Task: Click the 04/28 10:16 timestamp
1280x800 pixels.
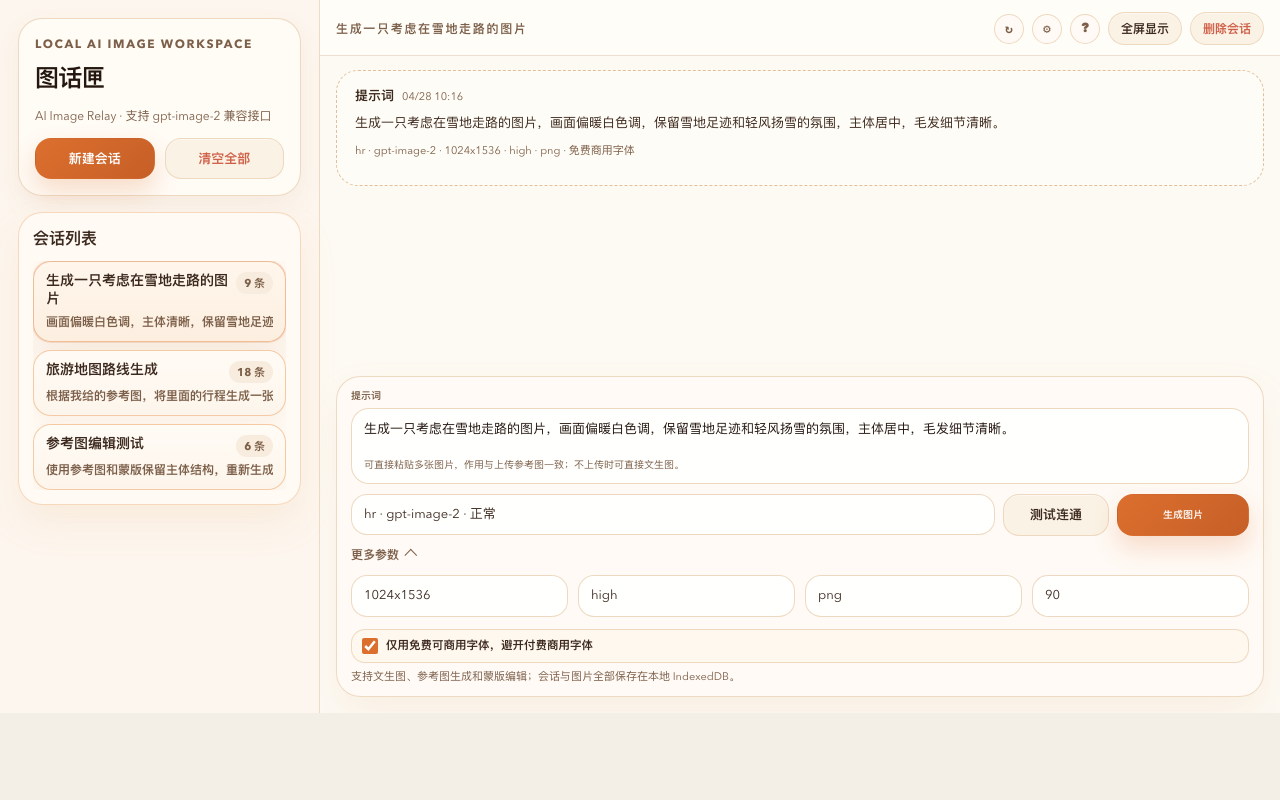Action: [432, 97]
